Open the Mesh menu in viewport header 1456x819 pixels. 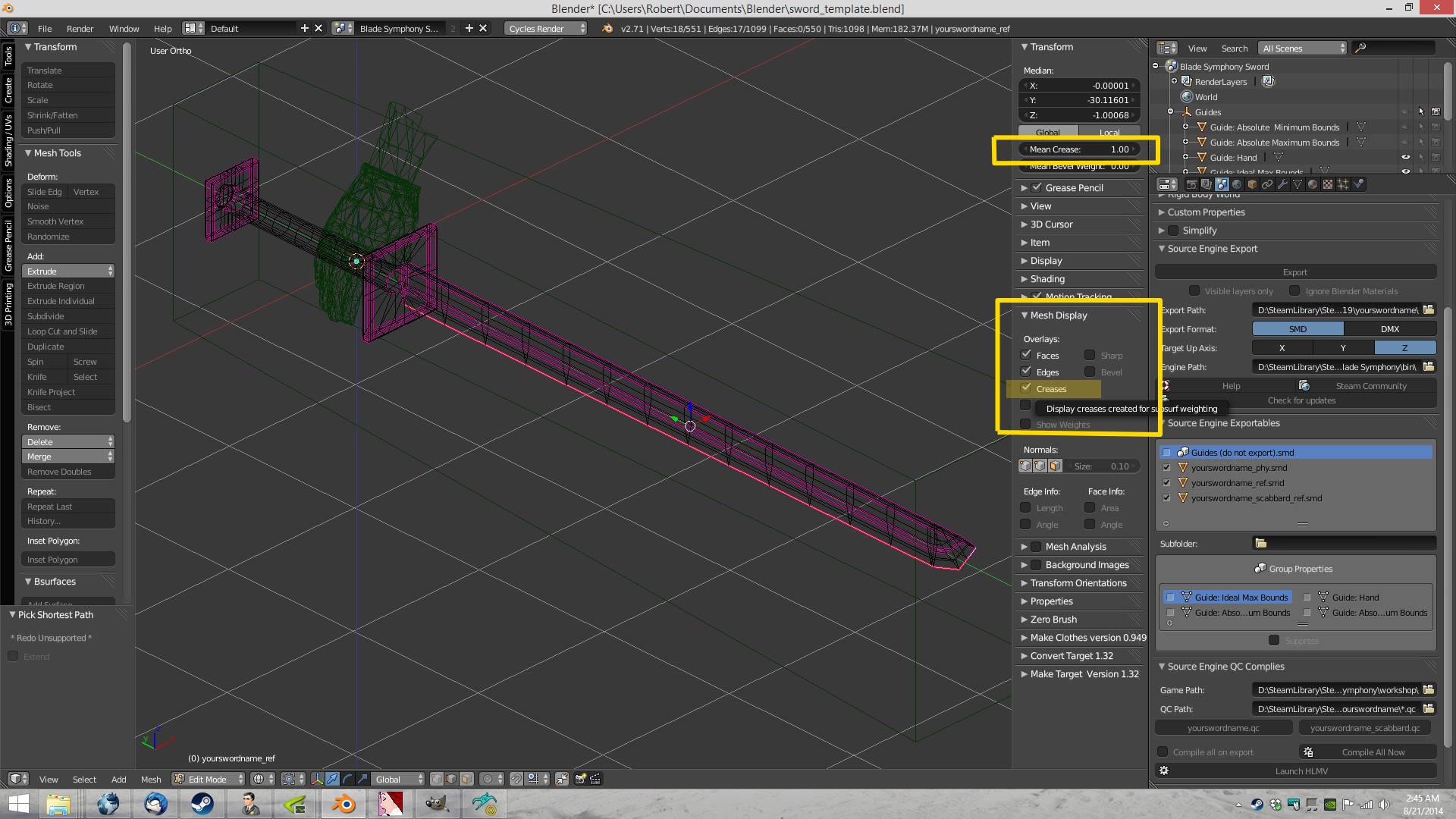tap(151, 779)
